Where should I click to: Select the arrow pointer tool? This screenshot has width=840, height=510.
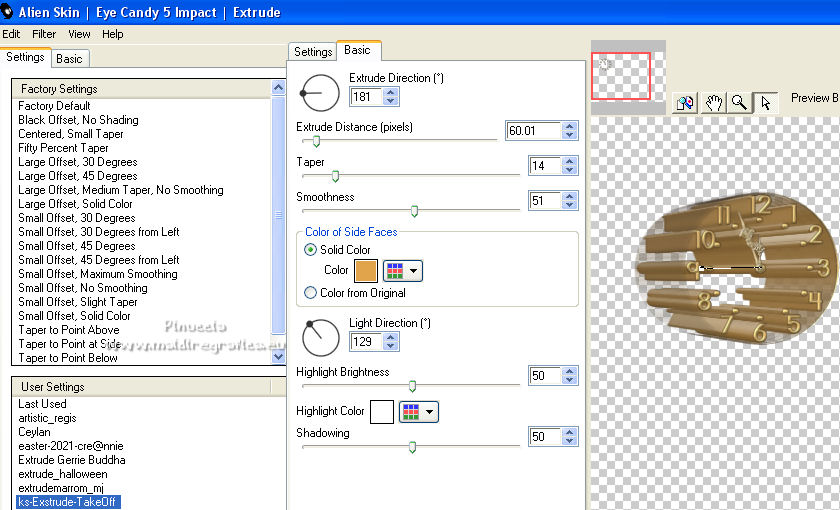(766, 102)
